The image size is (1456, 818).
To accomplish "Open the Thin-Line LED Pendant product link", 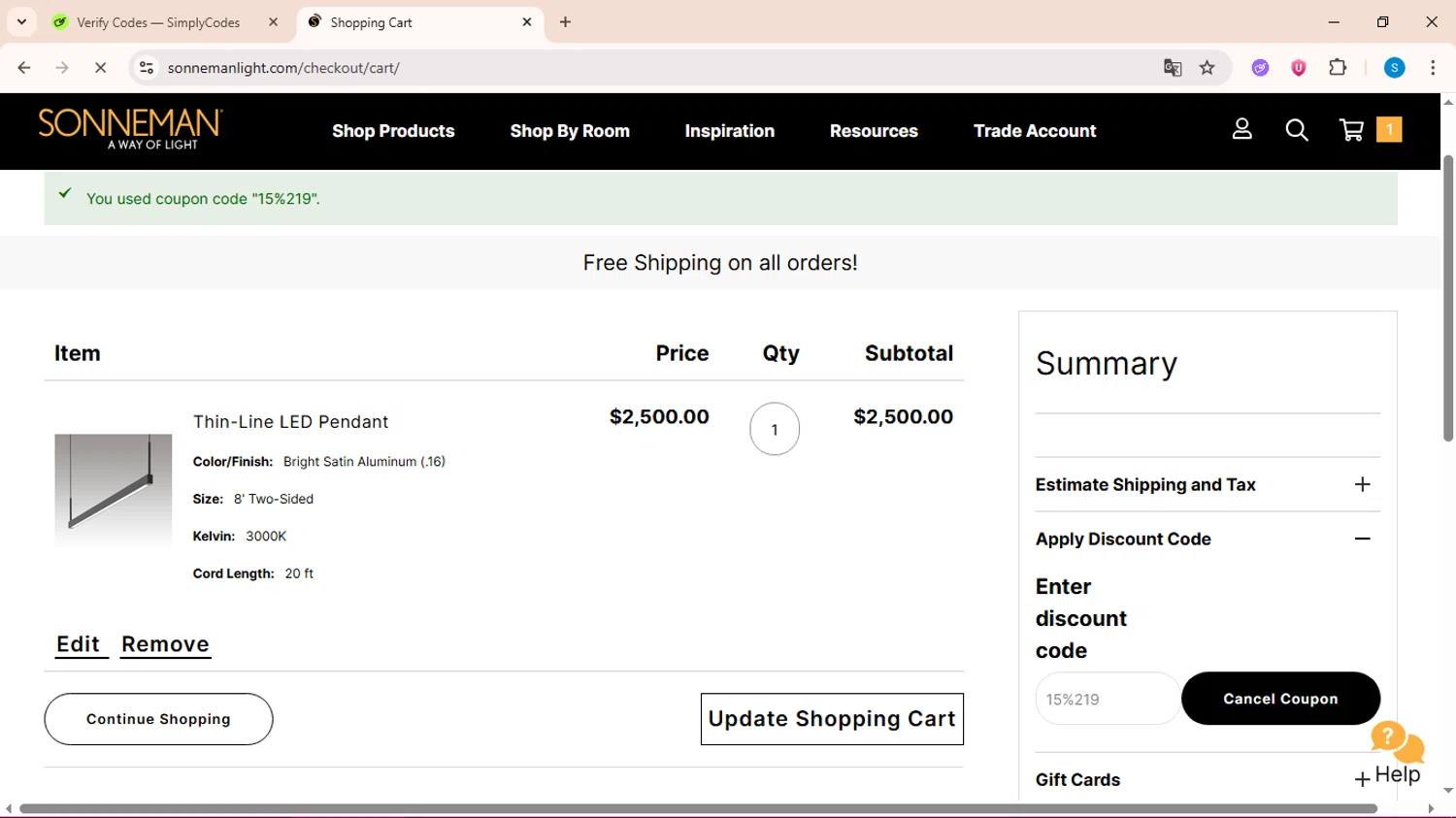I will (x=290, y=422).
